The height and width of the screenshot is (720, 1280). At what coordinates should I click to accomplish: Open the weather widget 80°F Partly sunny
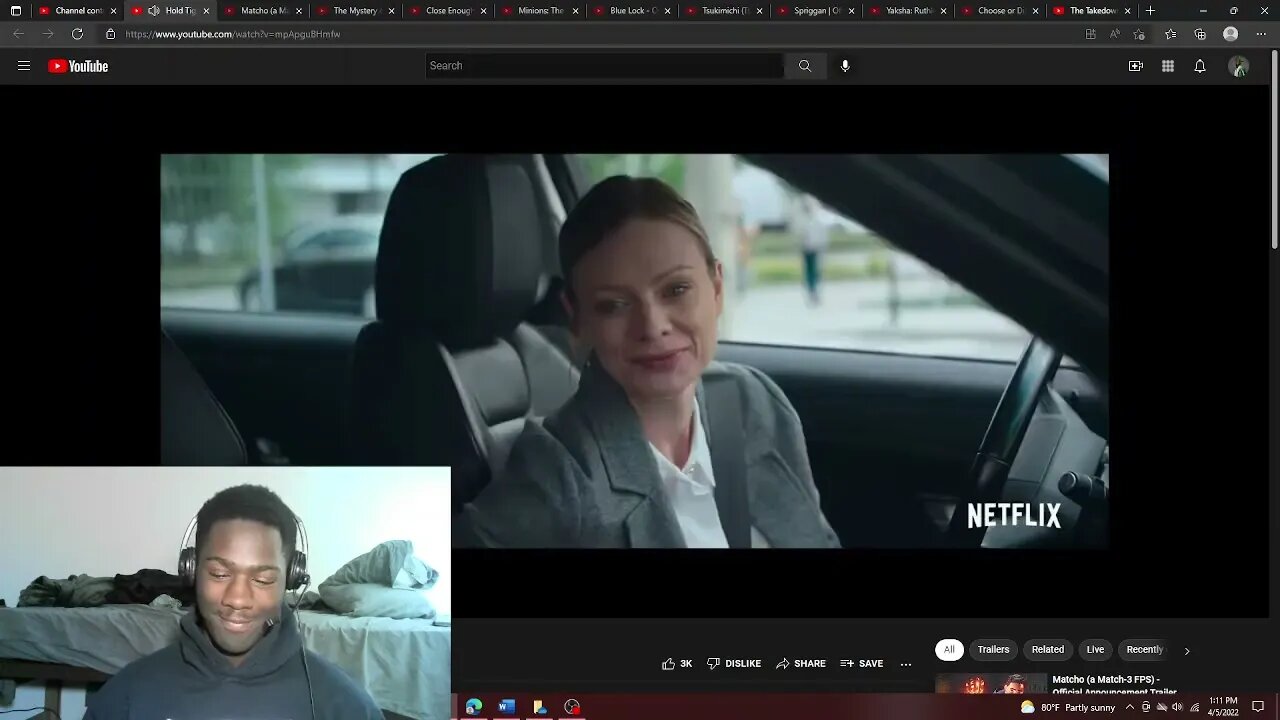pyautogui.click(x=1067, y=707)
